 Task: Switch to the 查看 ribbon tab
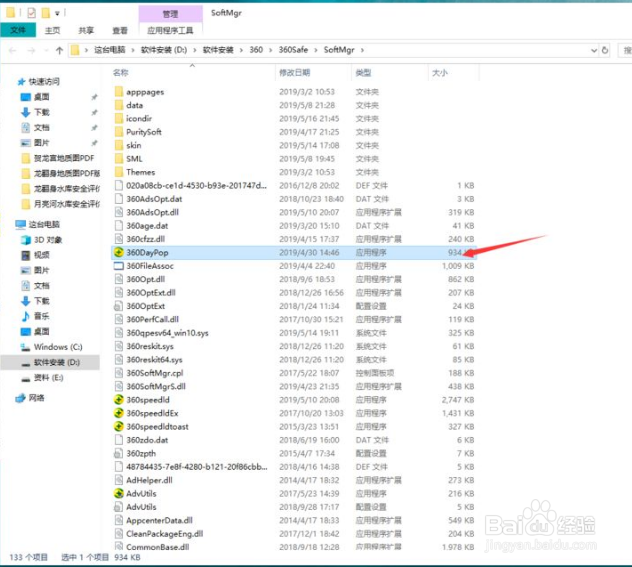[120, 30]
